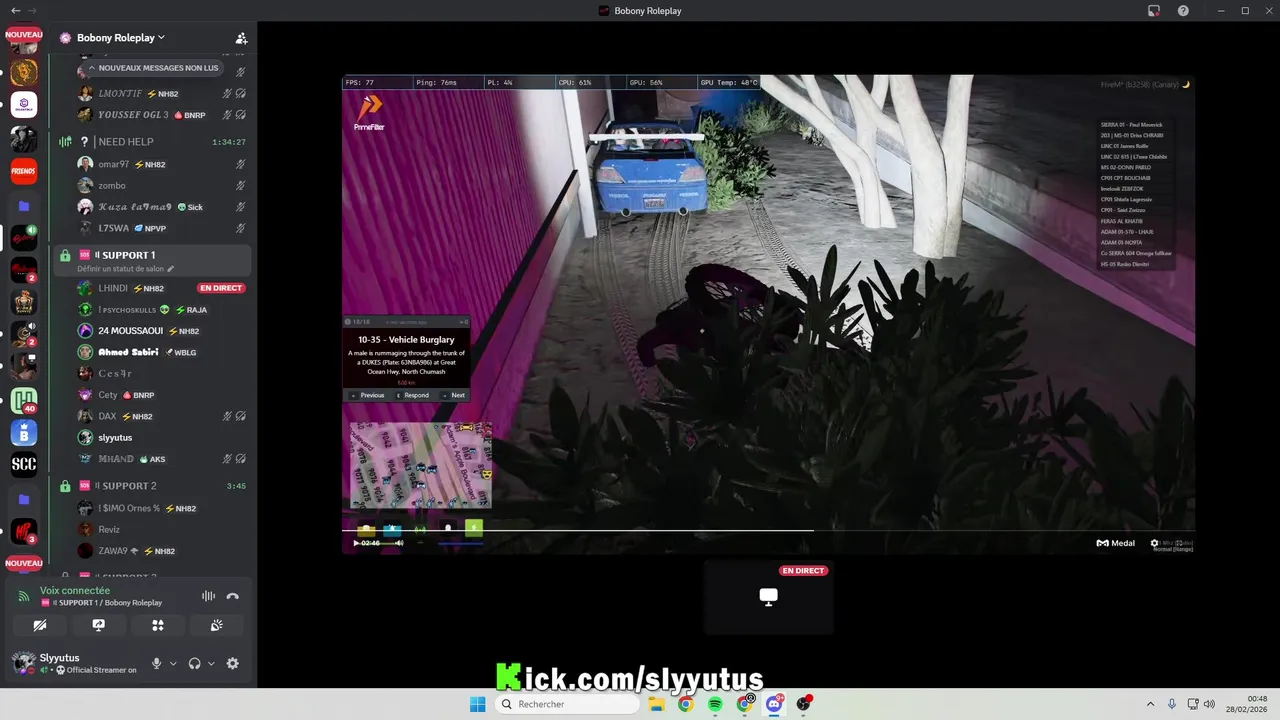This screenshot has height=720, width=1280.
Task: Click the top NOUVEAU unread indicator
Action: (24, 34)
